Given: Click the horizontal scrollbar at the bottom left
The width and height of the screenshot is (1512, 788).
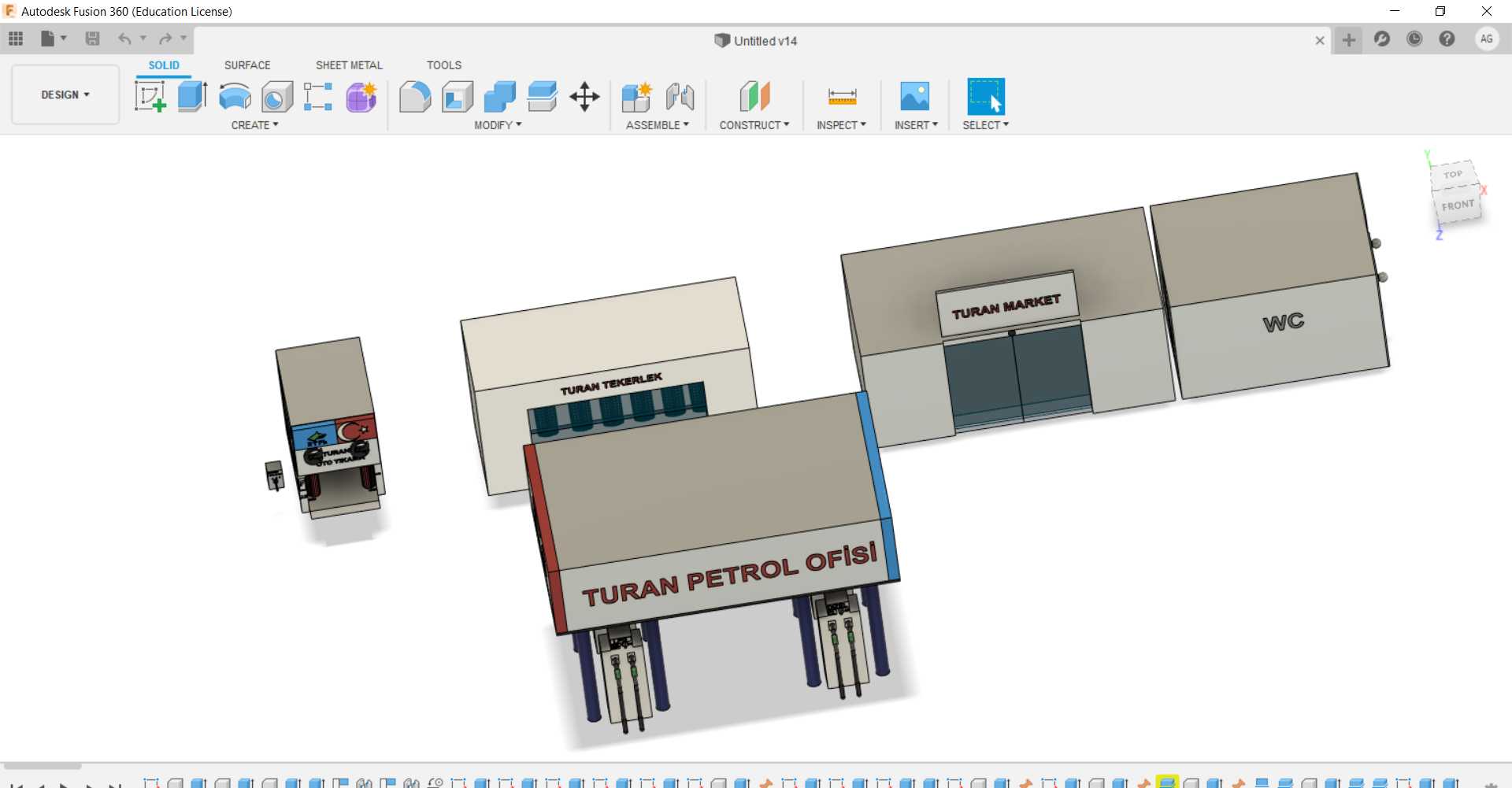Looking at the screenshot, I should pyautogui.click(x=43, y=766).
